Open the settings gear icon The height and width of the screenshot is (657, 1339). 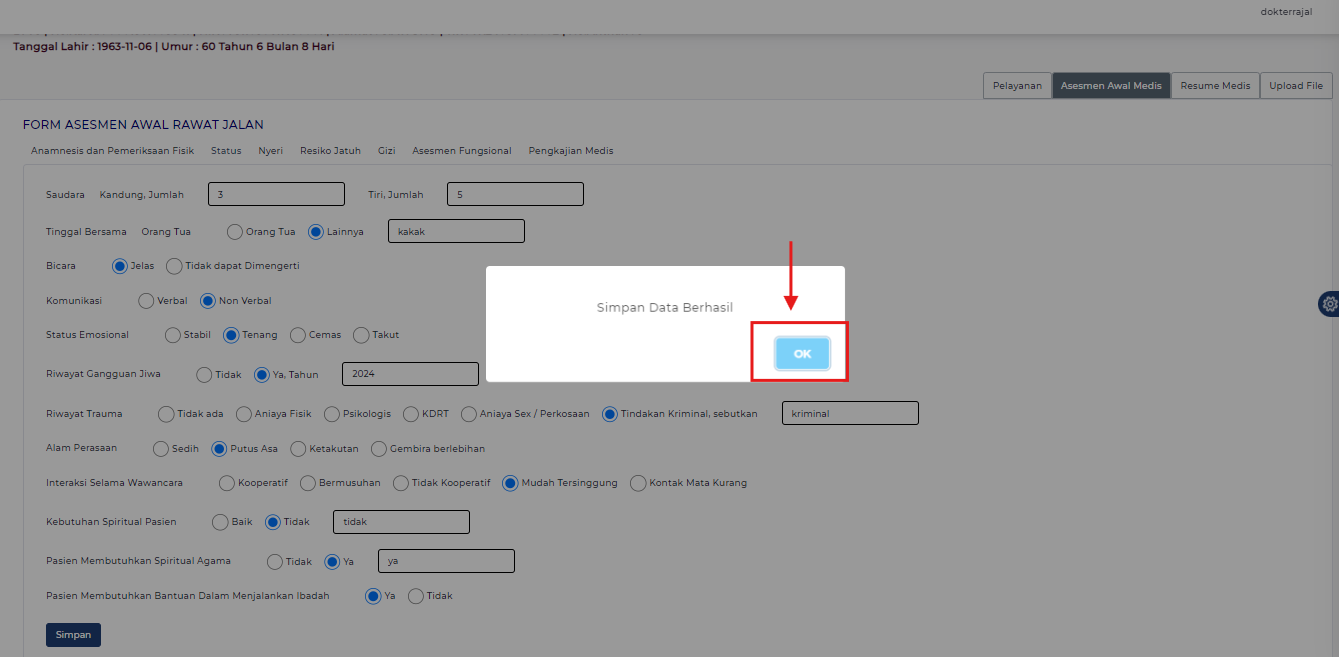pyautogui.click(x=1329, y=304)
